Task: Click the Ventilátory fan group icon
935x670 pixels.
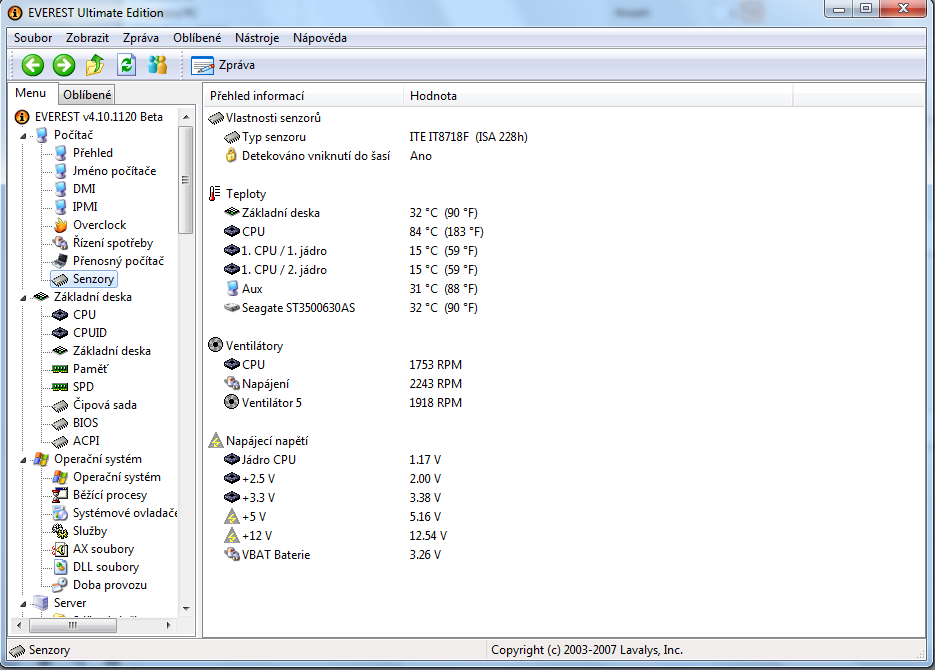Action: pyautogui.click(x=215, y=345)
